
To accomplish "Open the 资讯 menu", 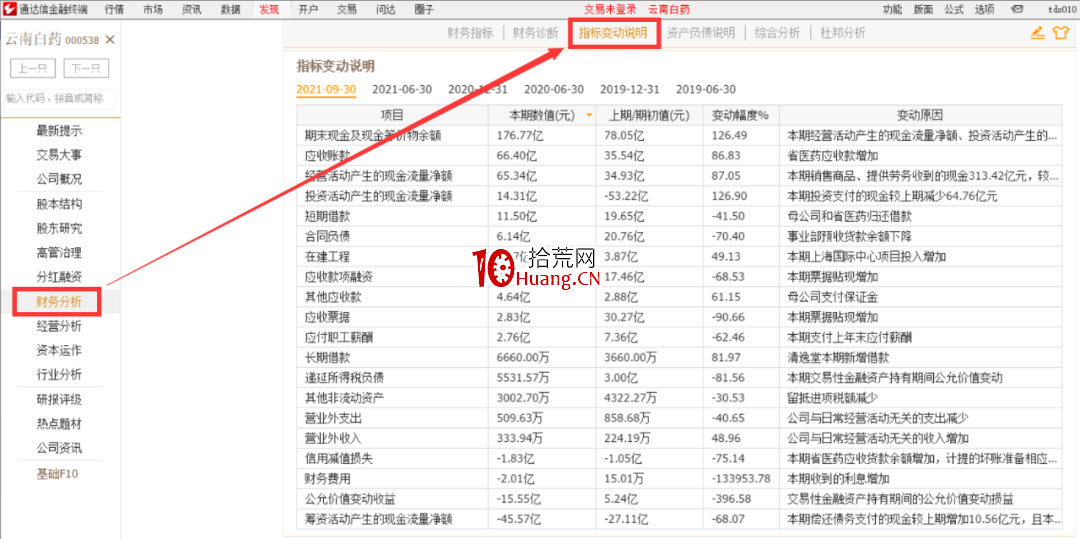I will [x=192, y=10].
